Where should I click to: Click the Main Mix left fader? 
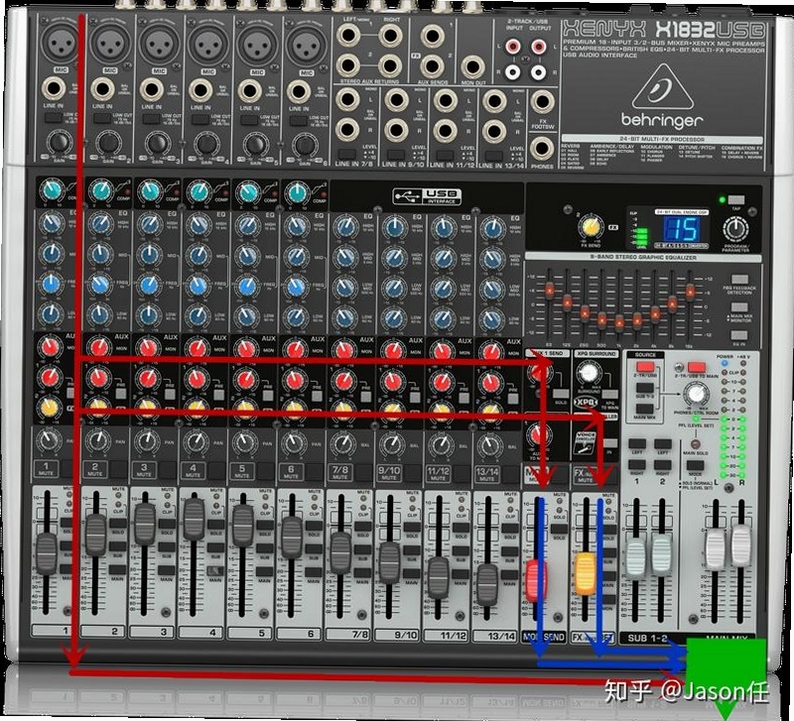click(716, 550)
